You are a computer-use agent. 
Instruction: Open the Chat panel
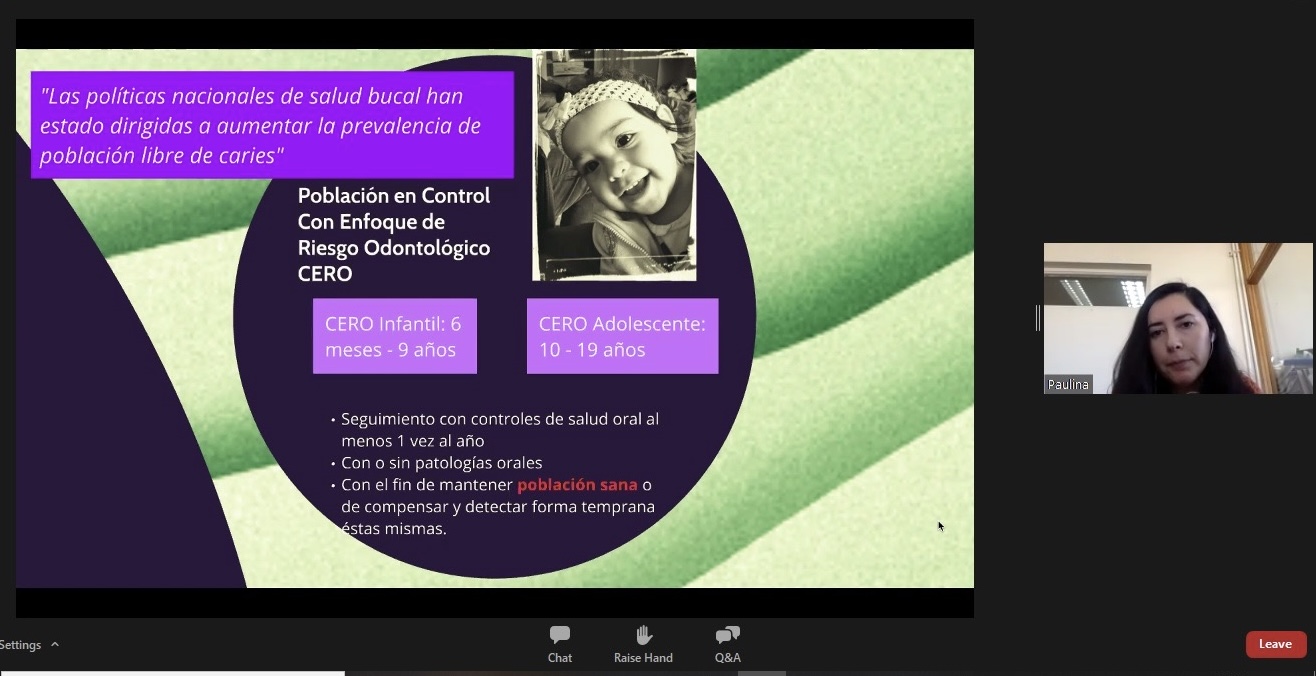(560, 643)
